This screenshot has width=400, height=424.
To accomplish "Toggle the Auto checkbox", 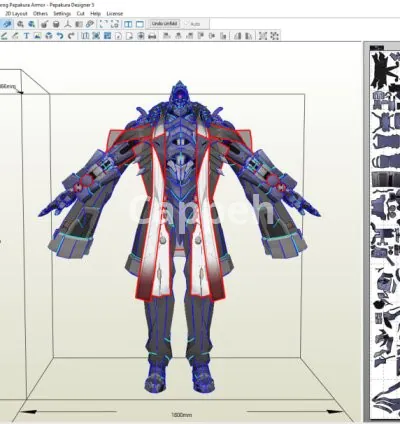I will click(x=193, y=24).
